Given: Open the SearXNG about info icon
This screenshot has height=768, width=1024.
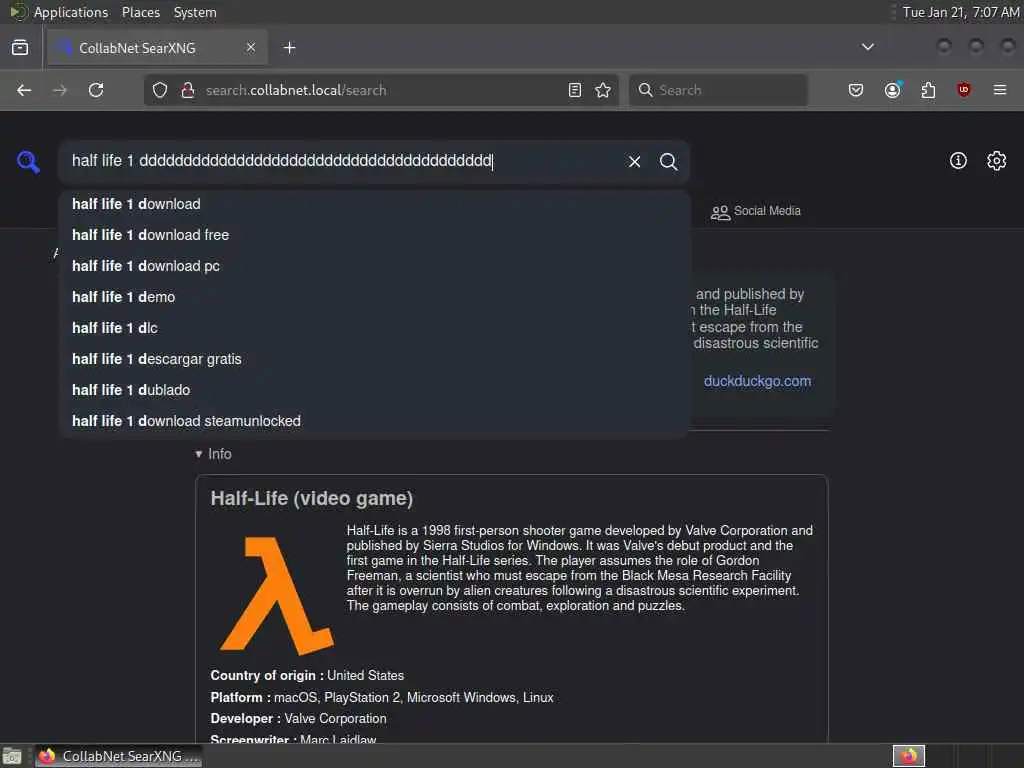Looking at the screenshot, I should coord(958,161).
